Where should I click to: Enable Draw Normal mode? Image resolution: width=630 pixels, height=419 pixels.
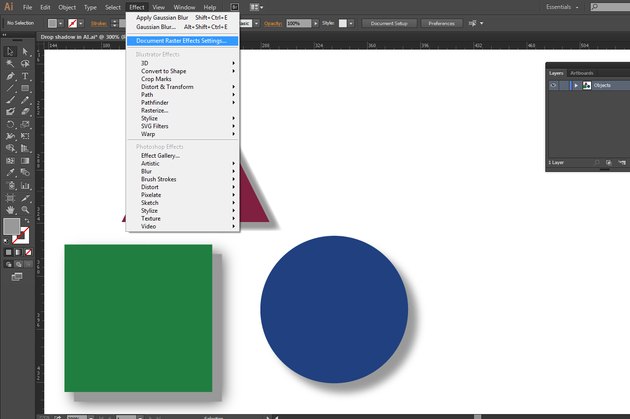click(x=8, y=264)
